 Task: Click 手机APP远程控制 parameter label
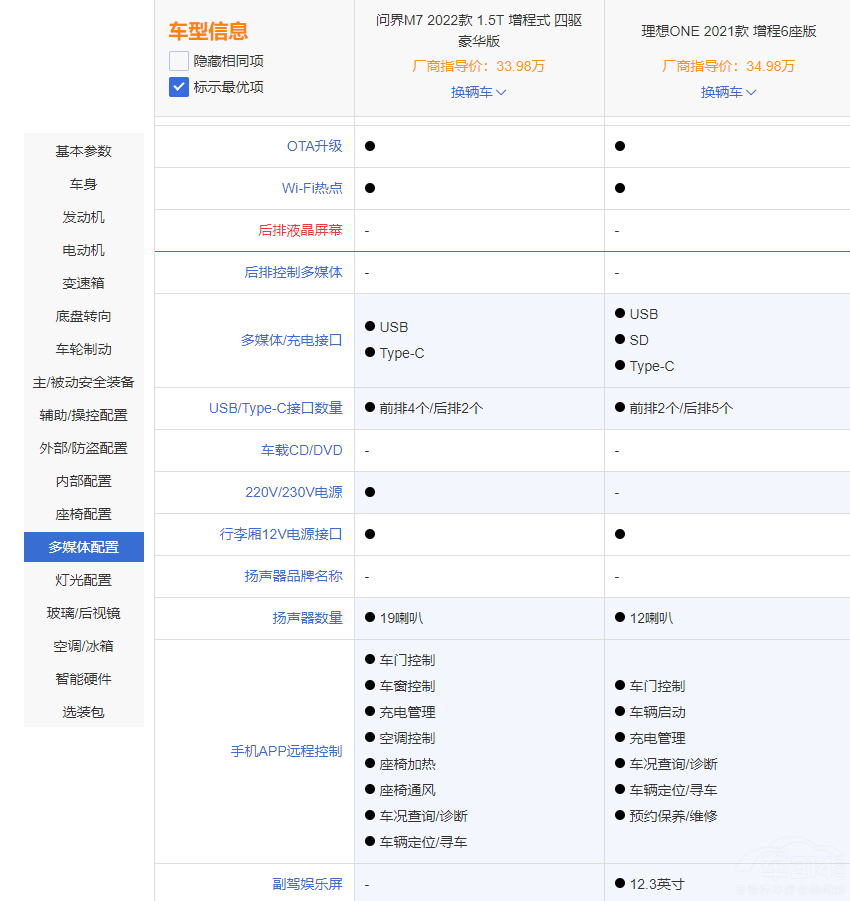pyautogui.click(x=286, y=751)
